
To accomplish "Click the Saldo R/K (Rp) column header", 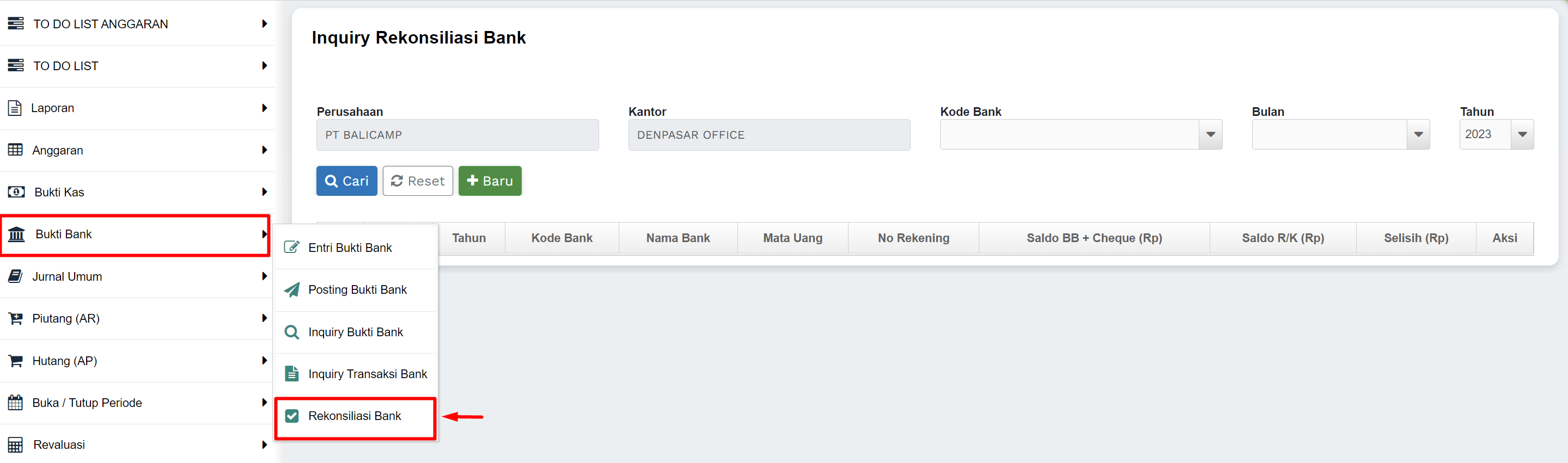I will [x=1283, y=238].
